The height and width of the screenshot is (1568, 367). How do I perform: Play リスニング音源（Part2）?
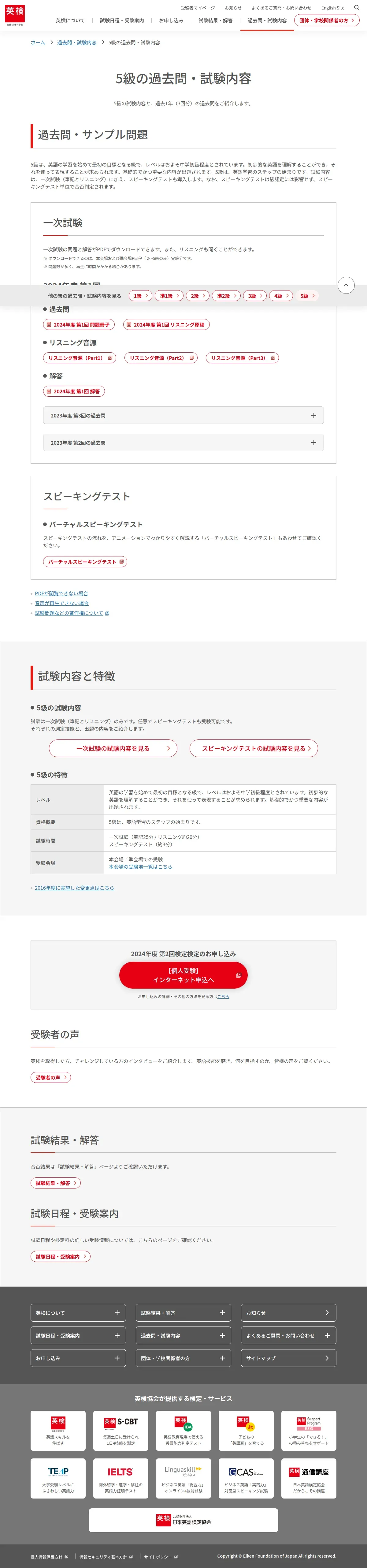coord(161,358)
